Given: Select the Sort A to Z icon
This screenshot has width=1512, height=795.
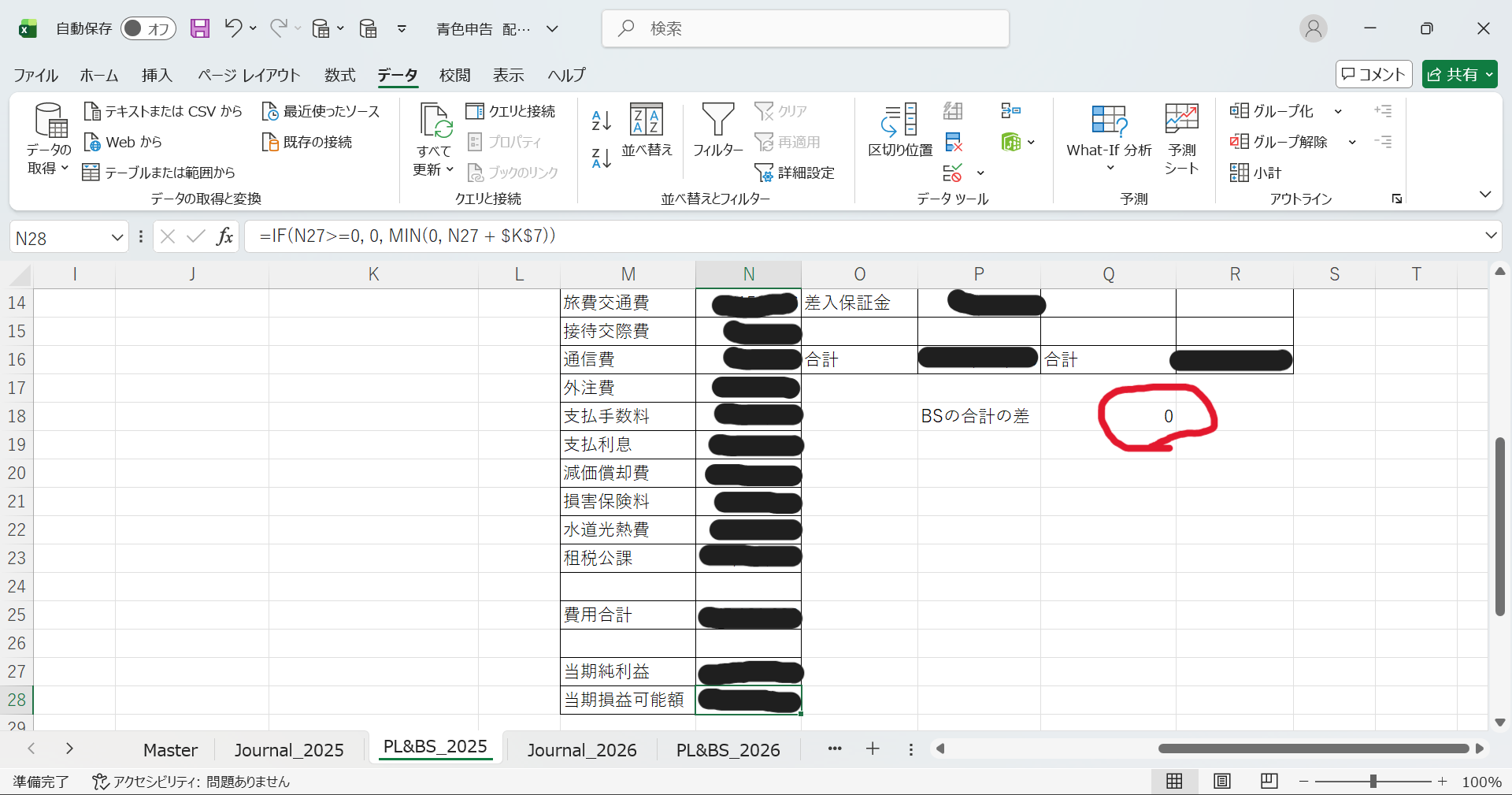Looking at the screenshot, I should (x=600, y=121).
